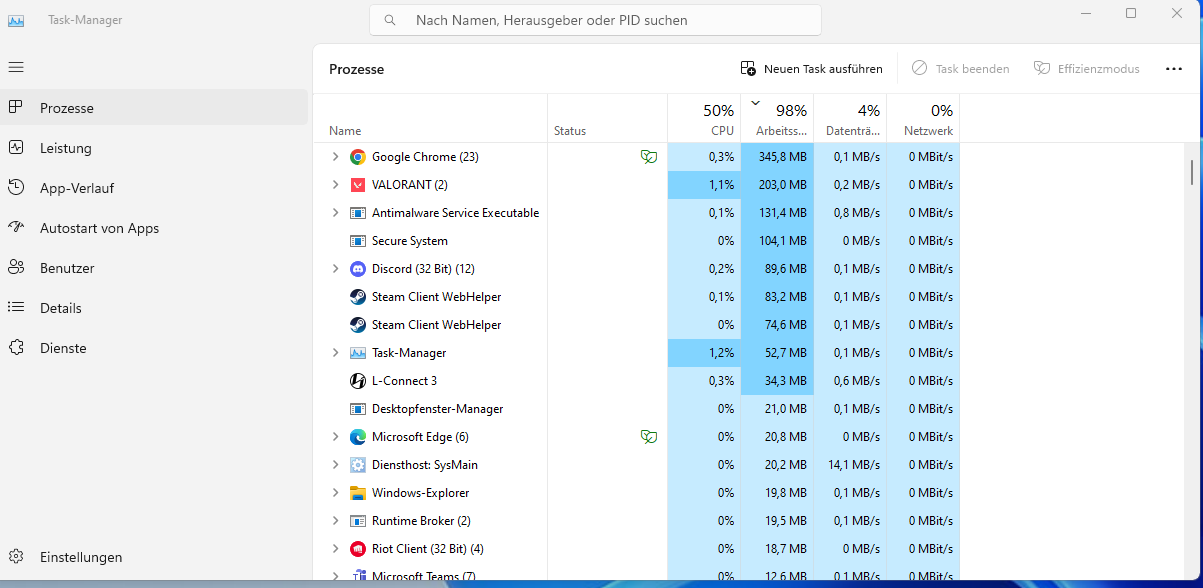Expand the Google Chrome process group
This screenshot has width=1203, height=588.
tap(335, 157)
